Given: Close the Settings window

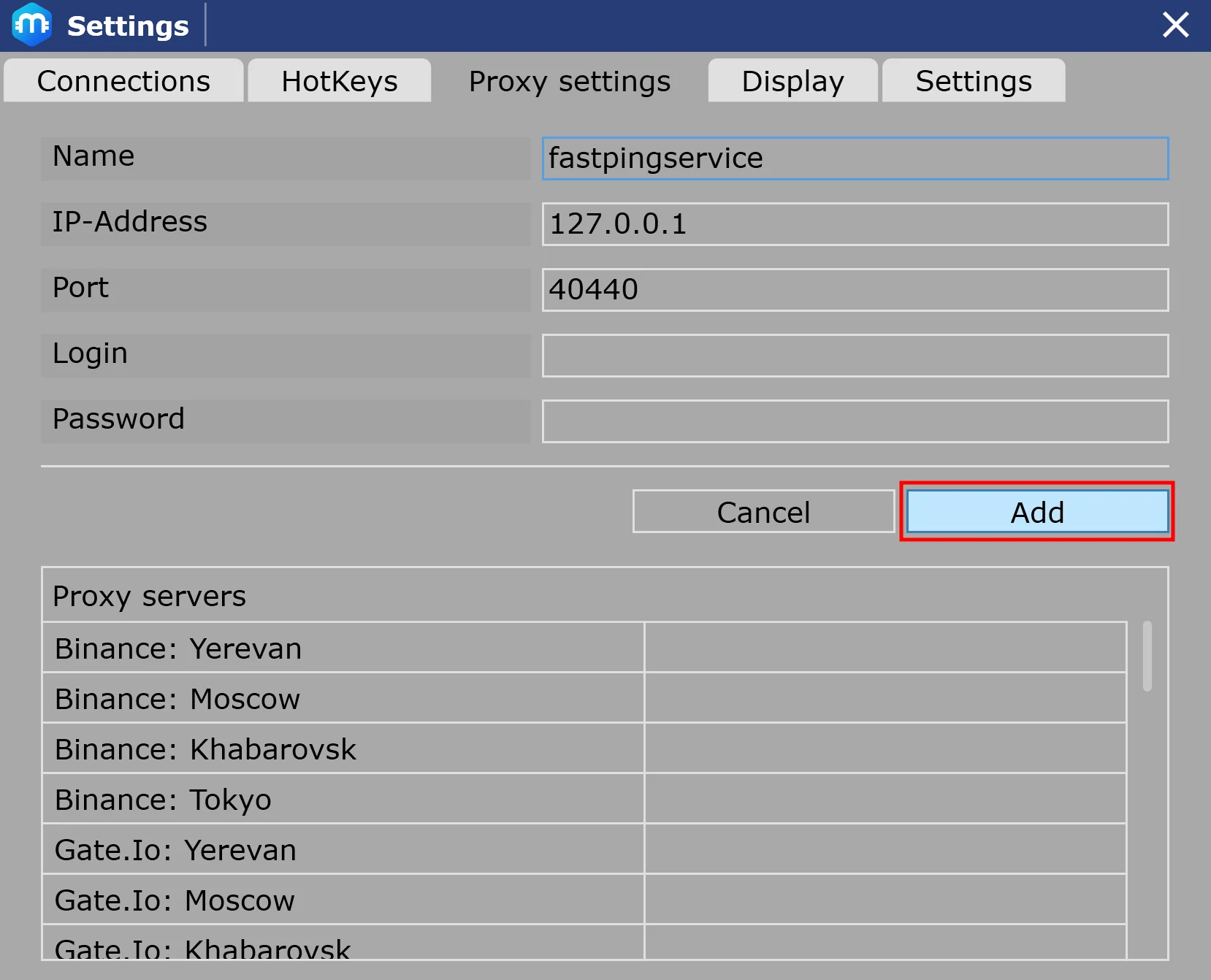Looking at the screenshot, I should [1175, 25].
